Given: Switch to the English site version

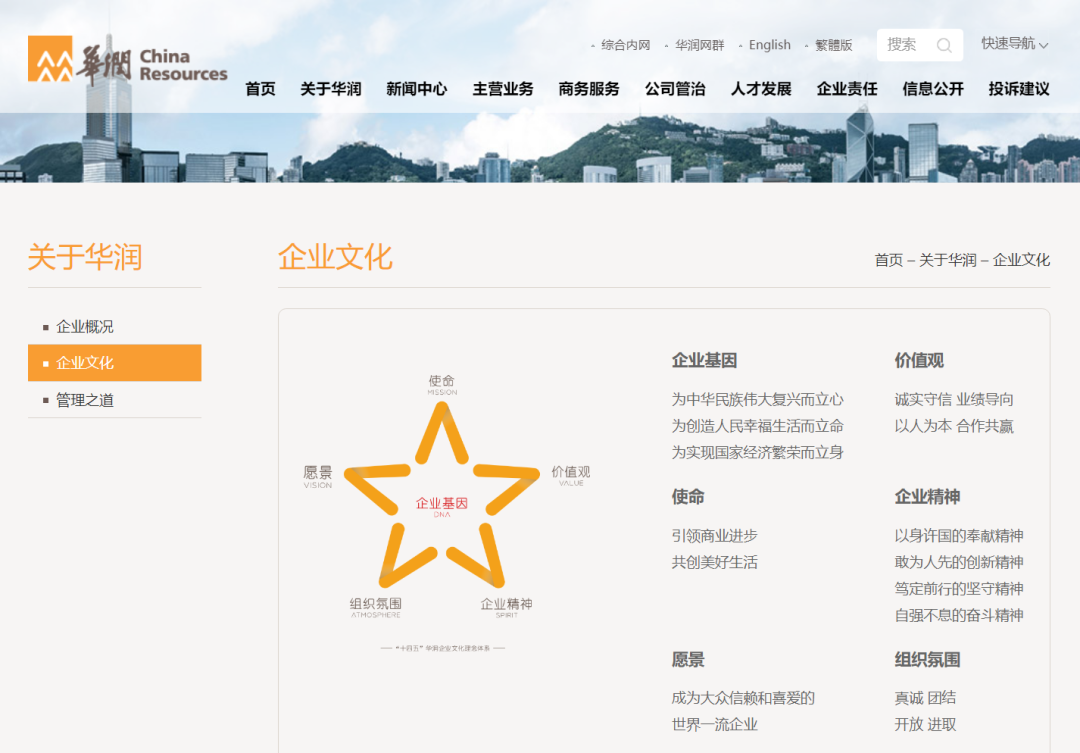Looking at the screenshot, I should [x=769, y=45].
